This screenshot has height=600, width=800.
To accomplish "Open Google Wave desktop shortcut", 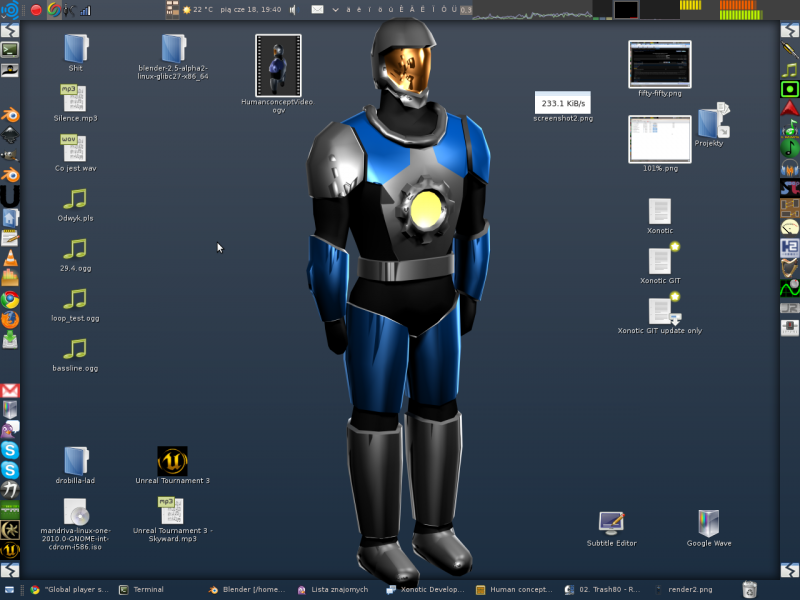I will point(709,529).
